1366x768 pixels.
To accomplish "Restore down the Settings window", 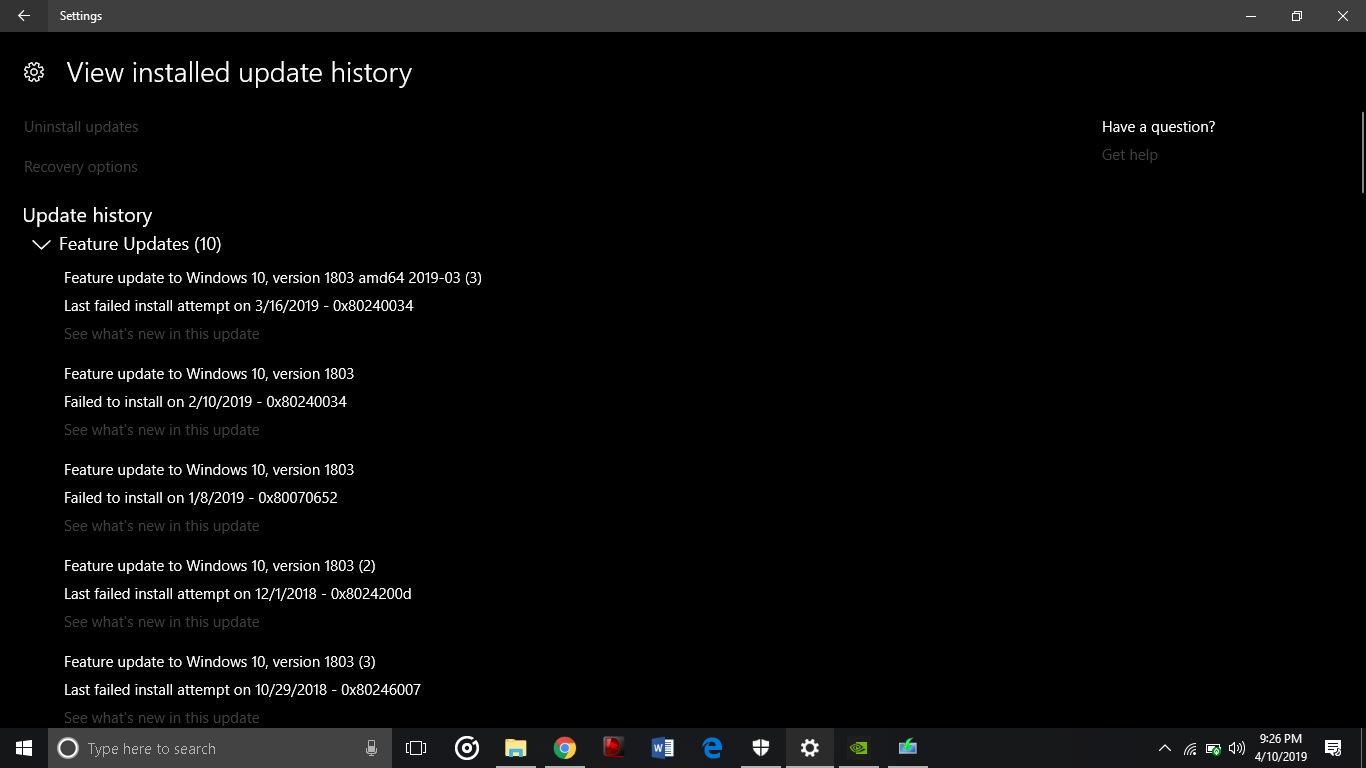I will (x=1297, y=16).
